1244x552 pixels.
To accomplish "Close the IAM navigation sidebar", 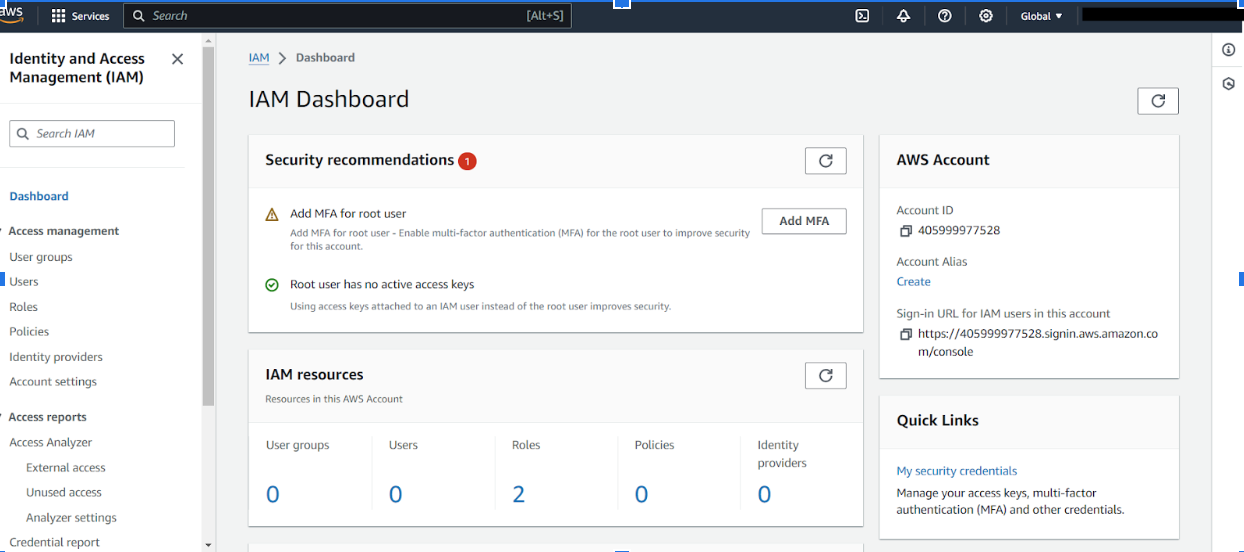I will coord(177,59).
